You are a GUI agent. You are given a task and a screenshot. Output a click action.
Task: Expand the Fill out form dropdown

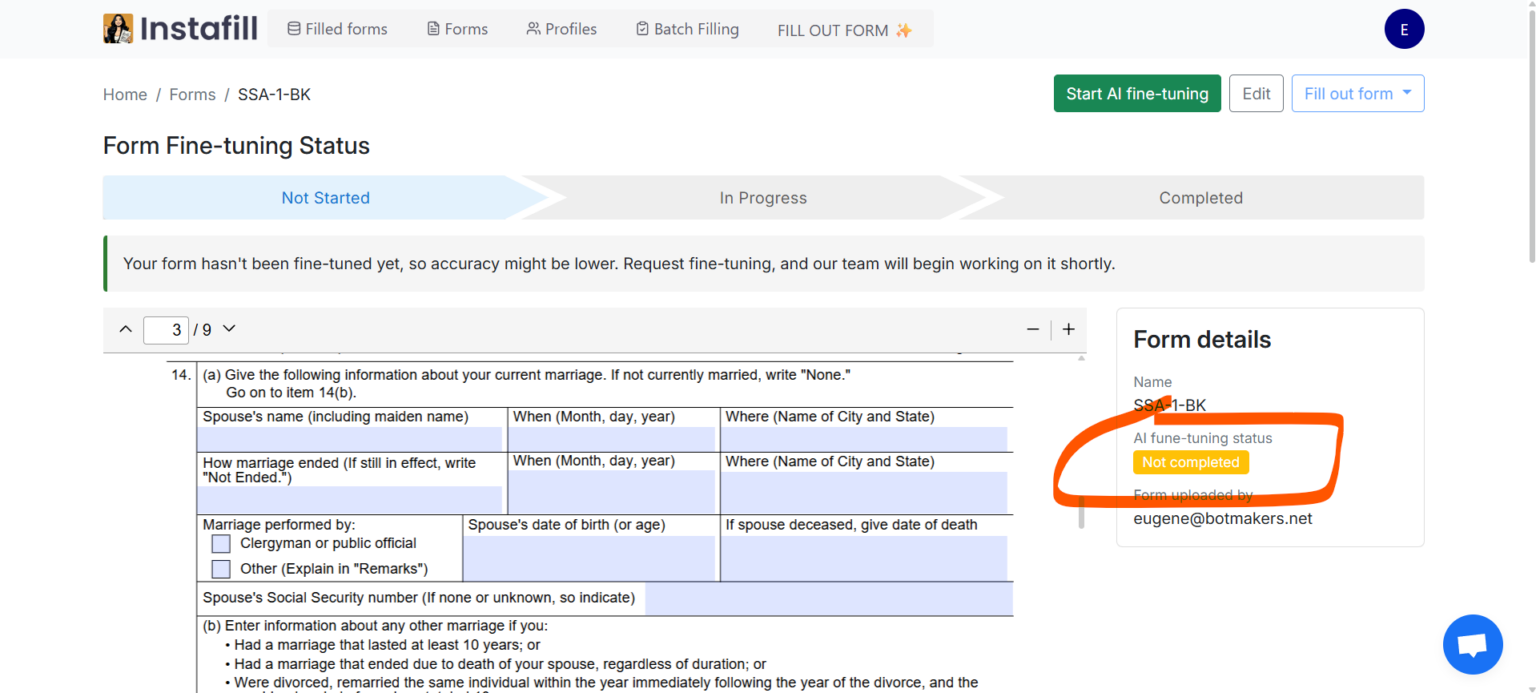(1357, 94)
